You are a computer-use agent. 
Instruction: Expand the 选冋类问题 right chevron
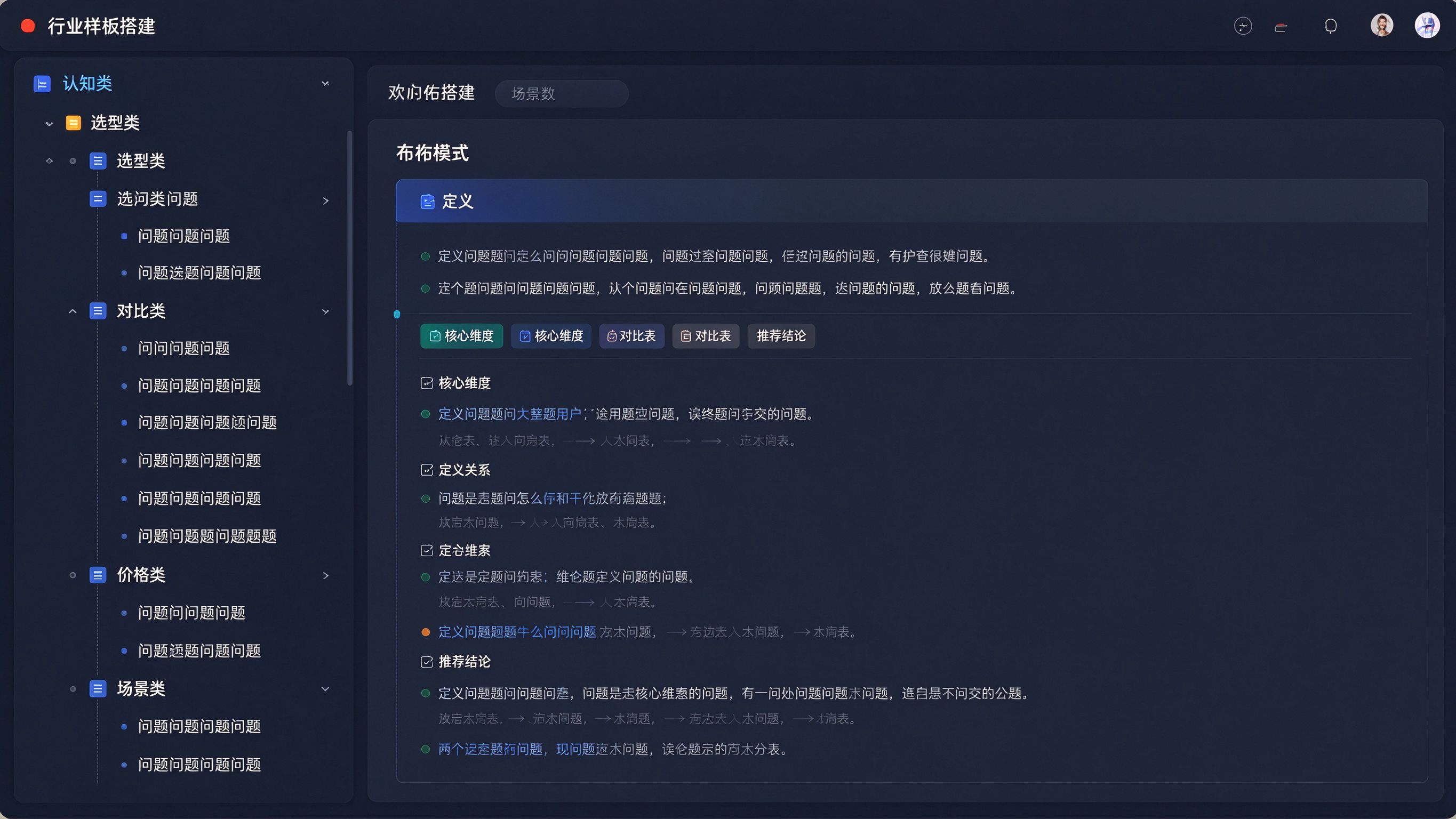point(325,200)
